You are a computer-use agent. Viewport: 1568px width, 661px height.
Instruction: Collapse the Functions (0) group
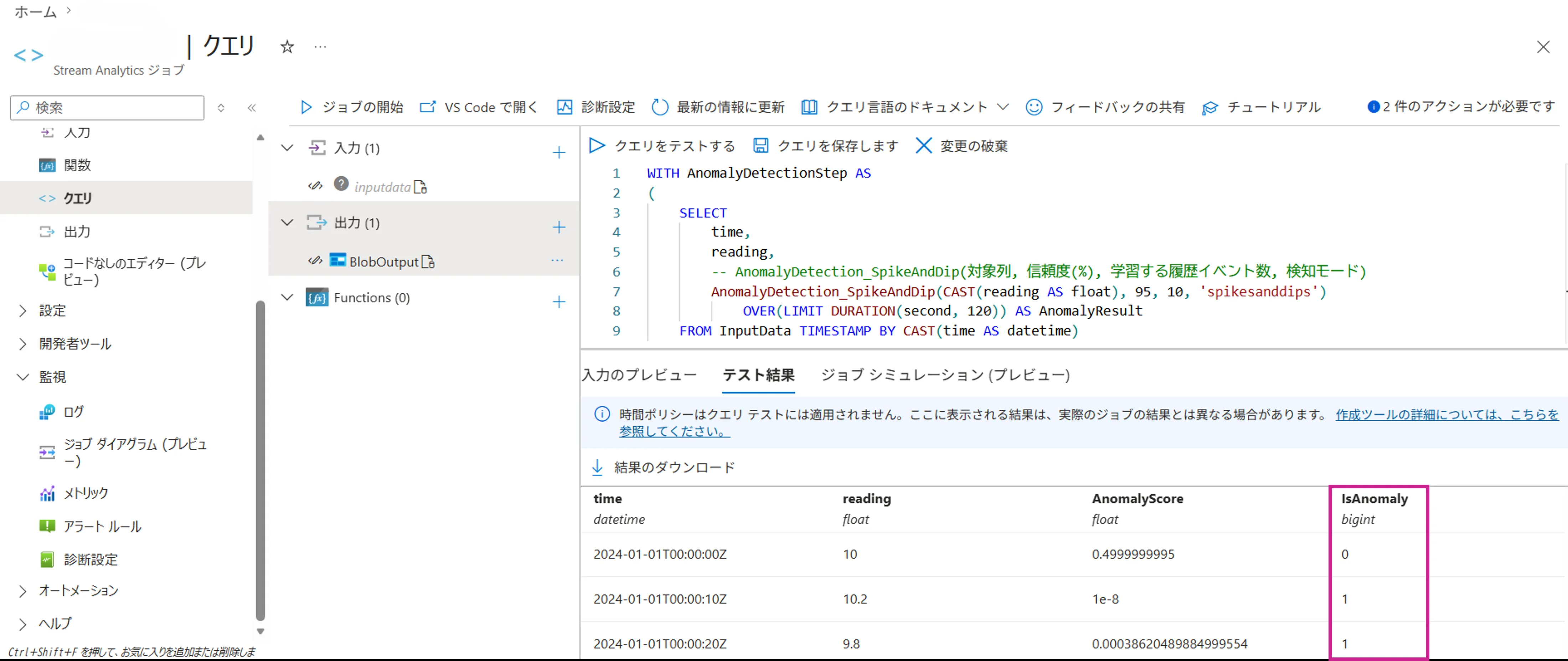click(x=287, y=297)
